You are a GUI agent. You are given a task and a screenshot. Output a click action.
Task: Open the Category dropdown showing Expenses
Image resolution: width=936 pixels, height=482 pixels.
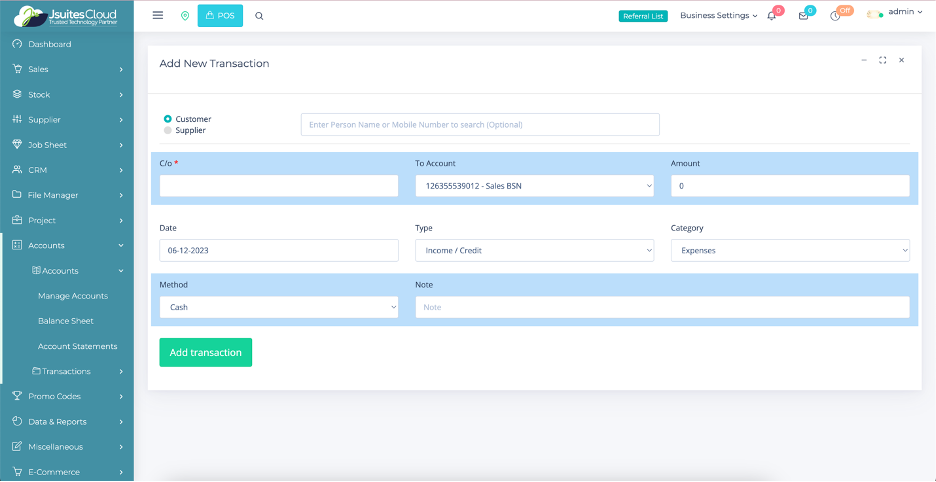click(790, 250)
